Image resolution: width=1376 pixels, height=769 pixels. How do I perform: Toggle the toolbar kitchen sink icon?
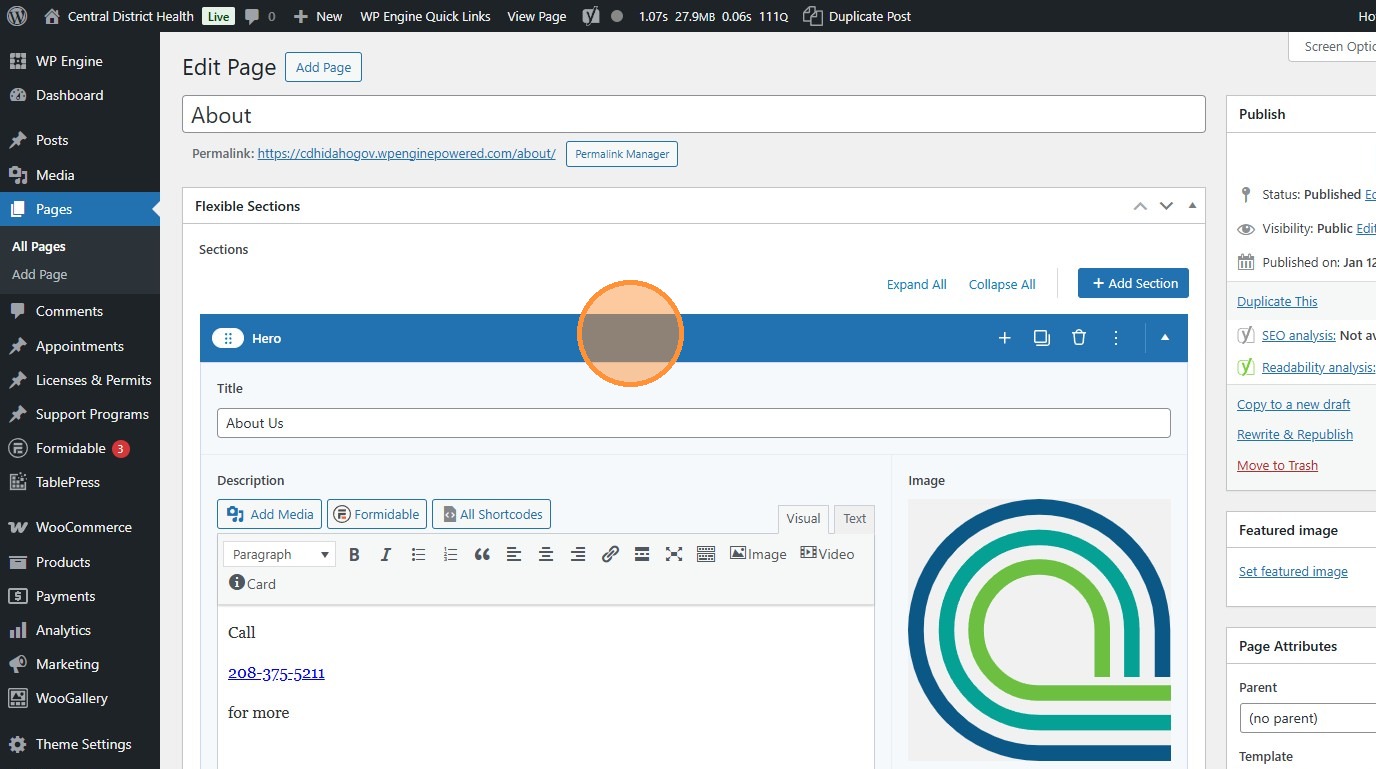tap(706, 554)
